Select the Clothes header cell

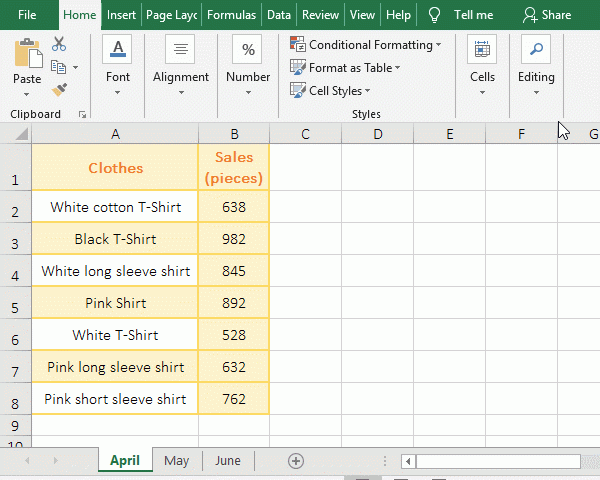(115, 167)
